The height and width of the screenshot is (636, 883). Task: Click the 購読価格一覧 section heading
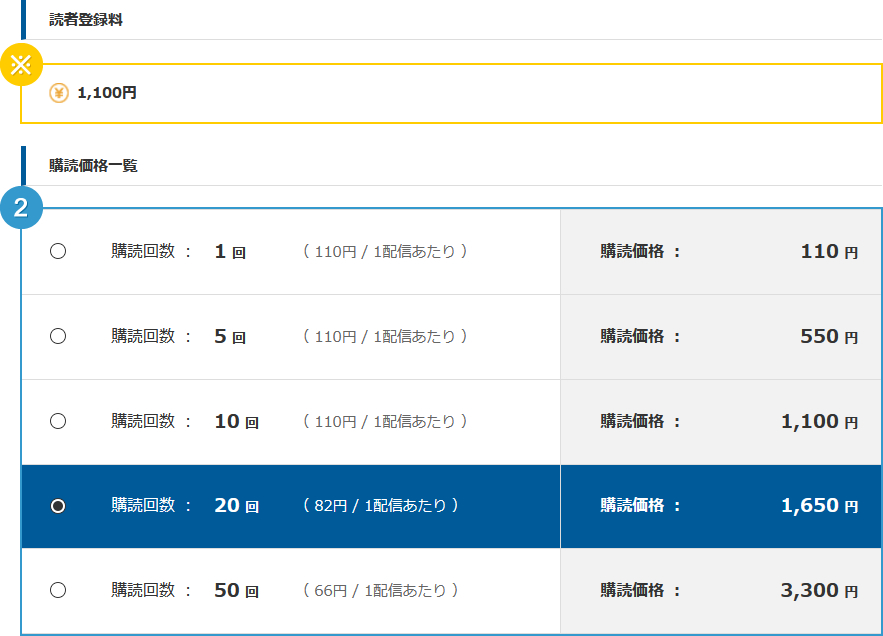(x=93, y=166)
